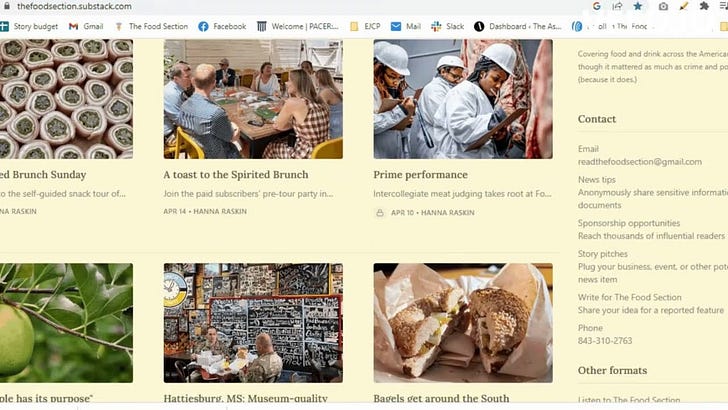Click the readthefoodsection@gmail.com email link
This screenshot has height=410, width=728.
[x=640, y=162]
